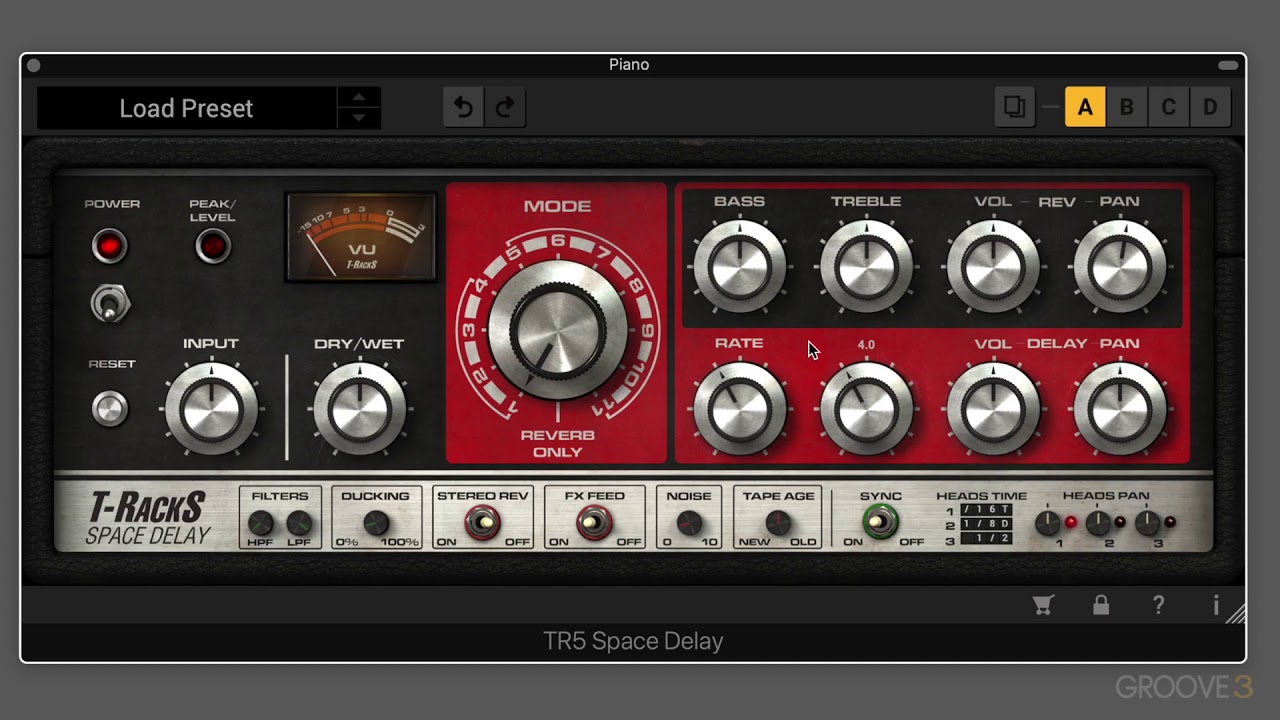Click the Peak/Level indicator light

coord(212,246)
